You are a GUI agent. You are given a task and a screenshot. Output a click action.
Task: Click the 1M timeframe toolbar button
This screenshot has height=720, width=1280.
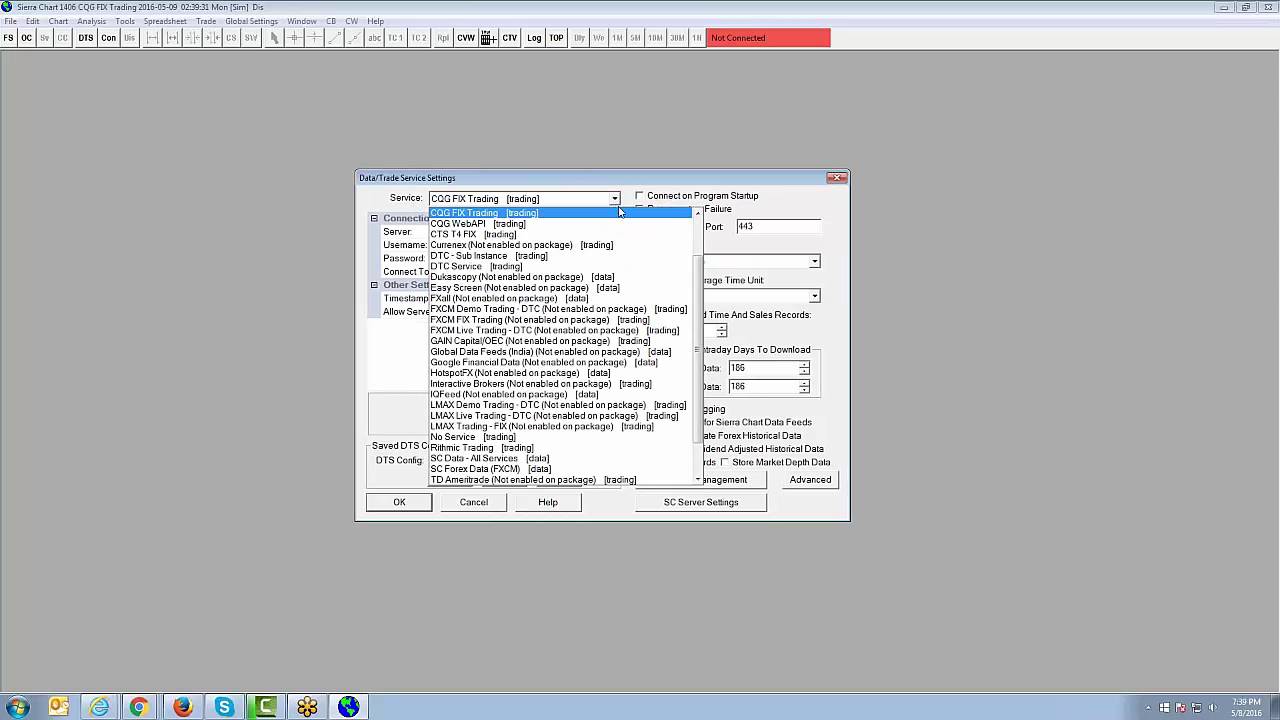point(618,38)
